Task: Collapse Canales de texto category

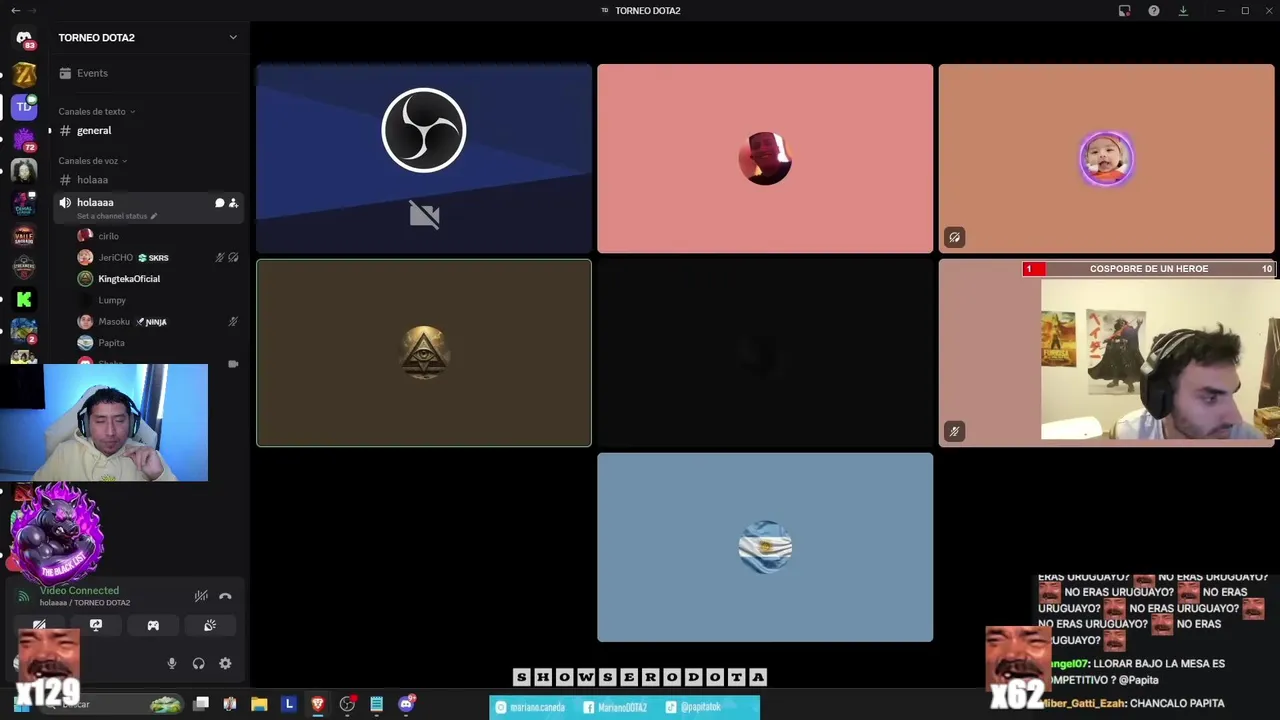Action: [96, 111]
